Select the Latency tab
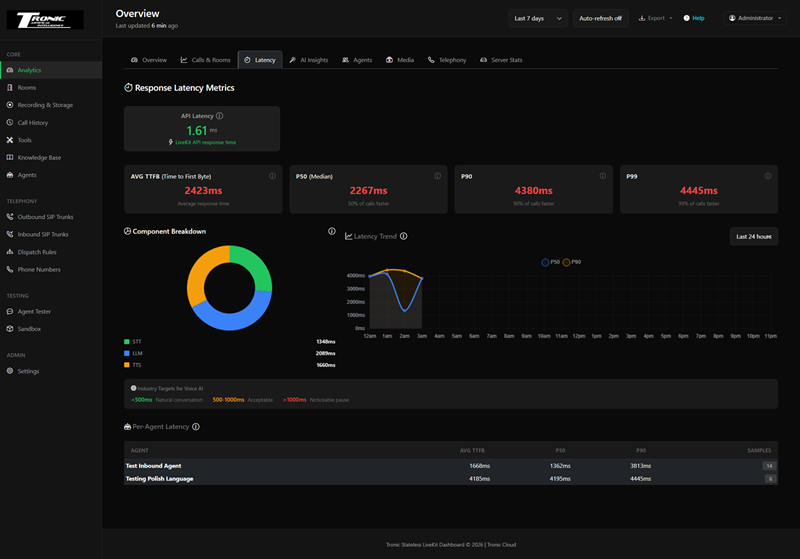 [x=260, y=60]
